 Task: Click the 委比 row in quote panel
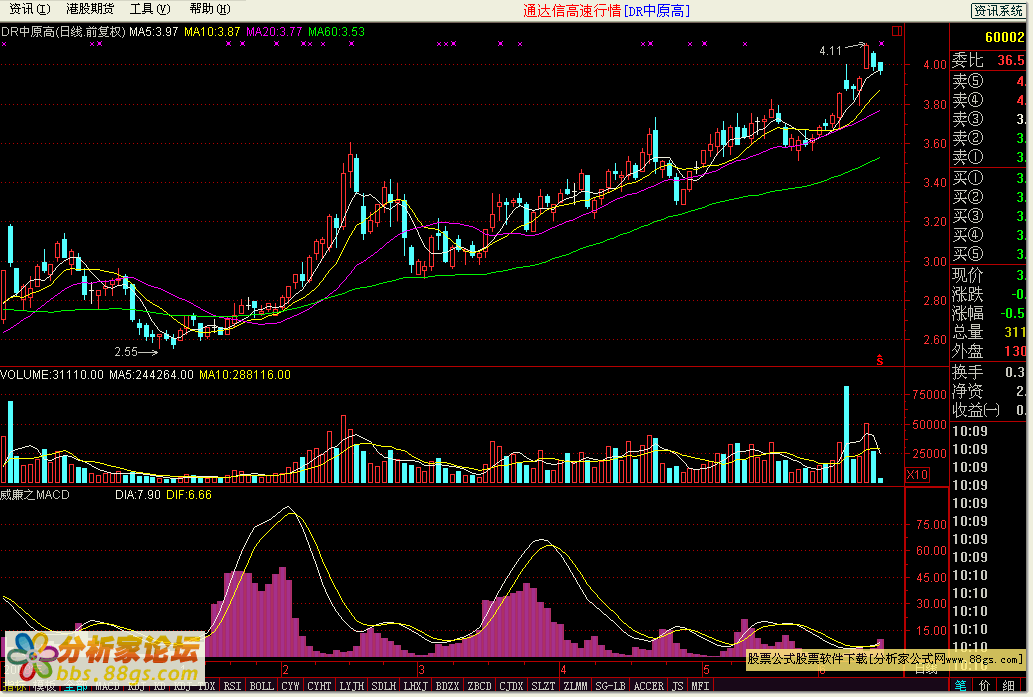[x=988, y=60]
